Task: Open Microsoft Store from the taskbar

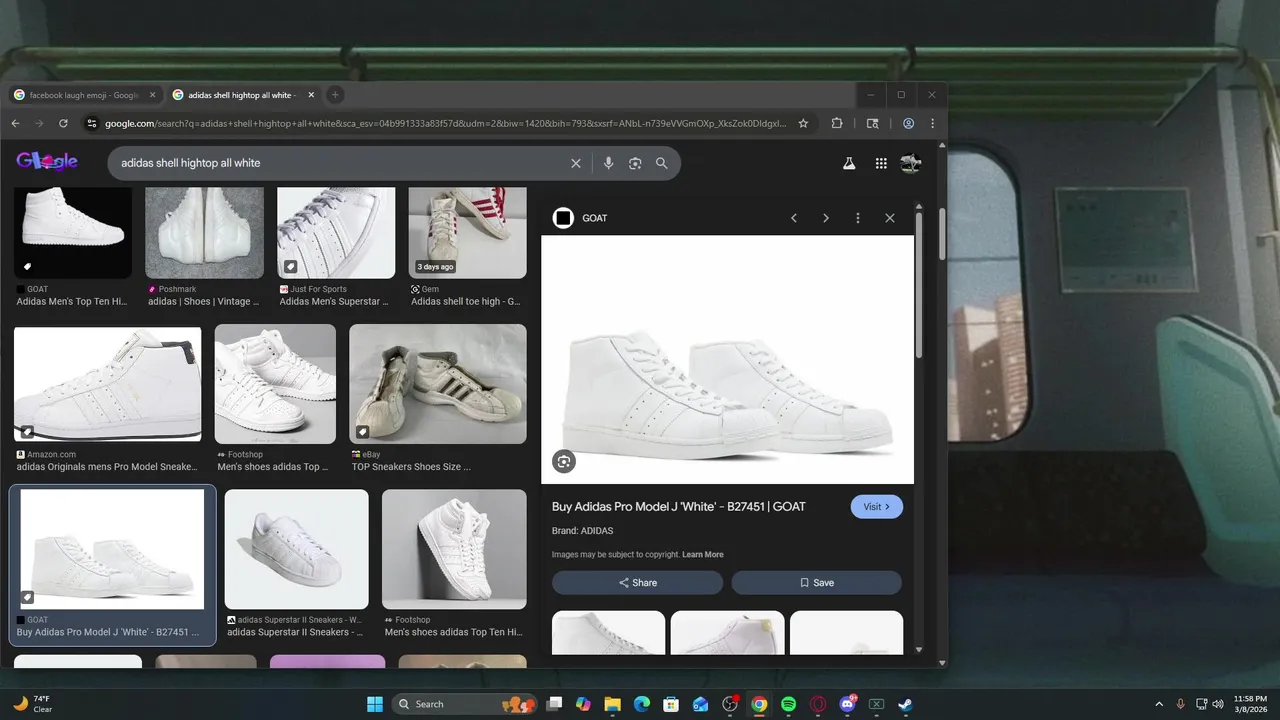Action: point(671,704)
